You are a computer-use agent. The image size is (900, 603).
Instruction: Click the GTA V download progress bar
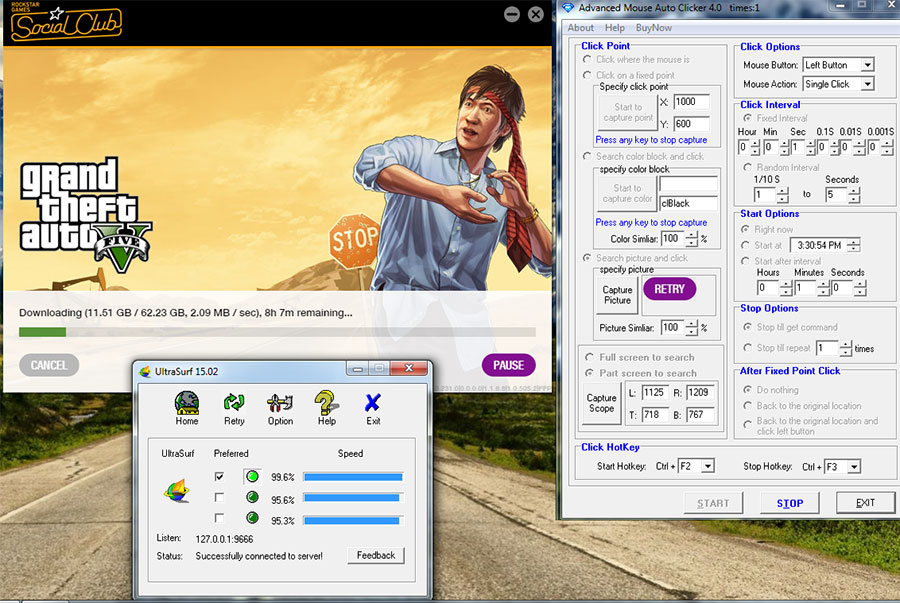click(277, 332)
